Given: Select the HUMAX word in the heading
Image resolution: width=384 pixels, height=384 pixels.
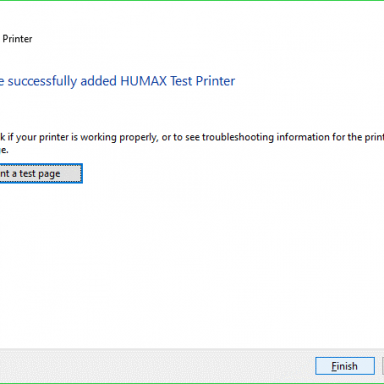Looking at the screenshot, I should [x=143, y=81].
